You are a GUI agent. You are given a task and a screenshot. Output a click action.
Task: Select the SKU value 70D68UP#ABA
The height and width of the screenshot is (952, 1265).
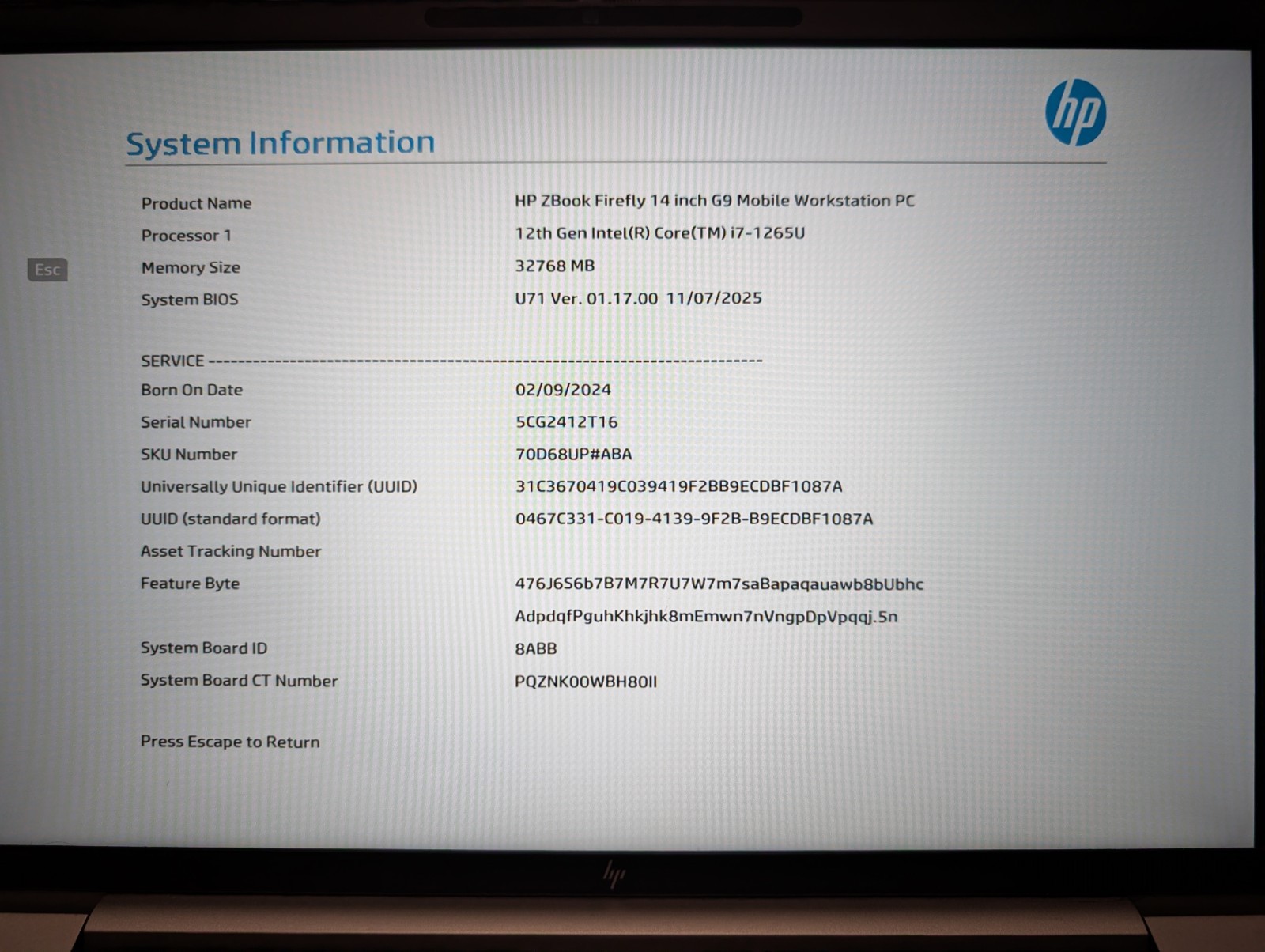click(573, 455)
